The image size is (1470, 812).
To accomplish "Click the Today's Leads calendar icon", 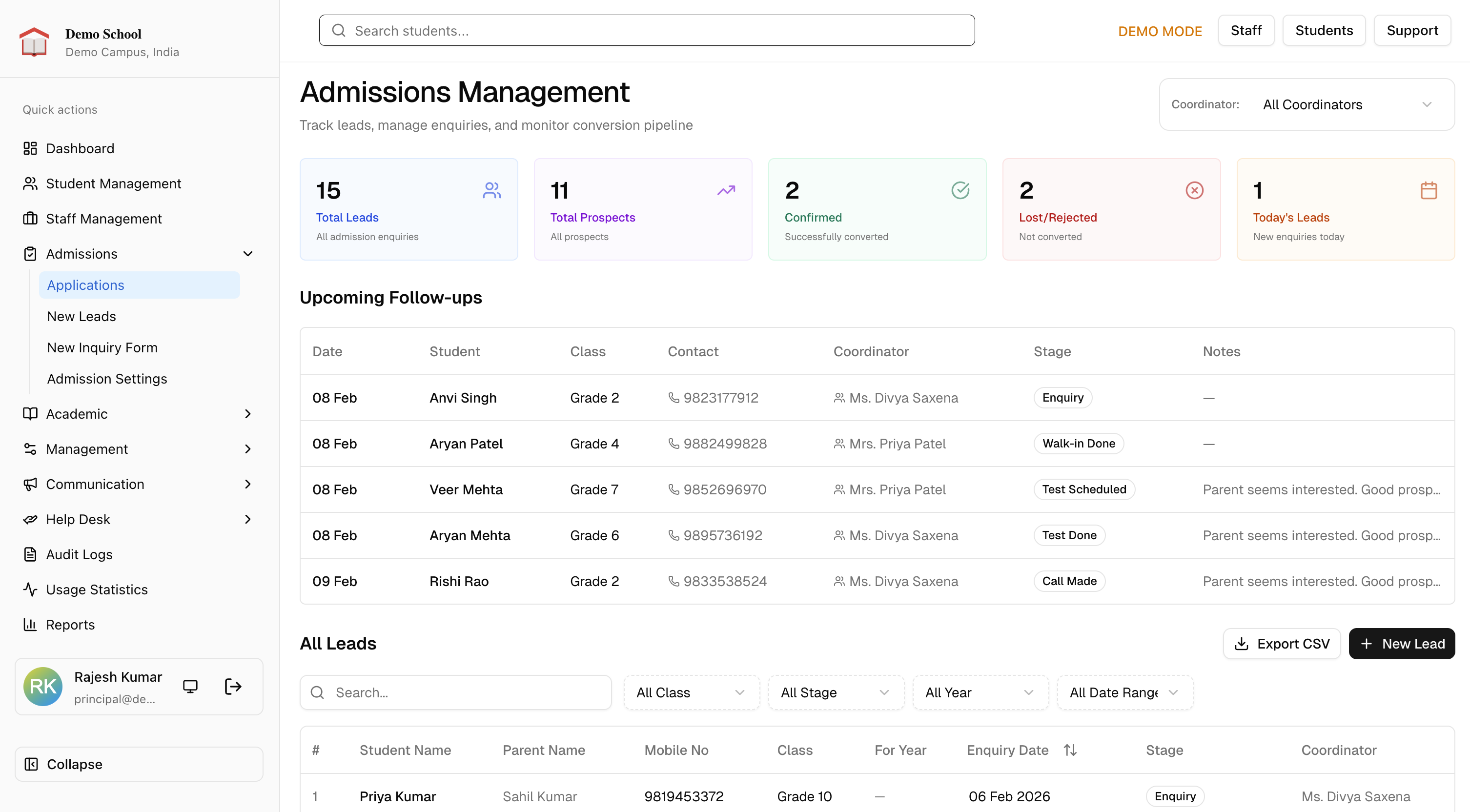I will point(1429,191).
